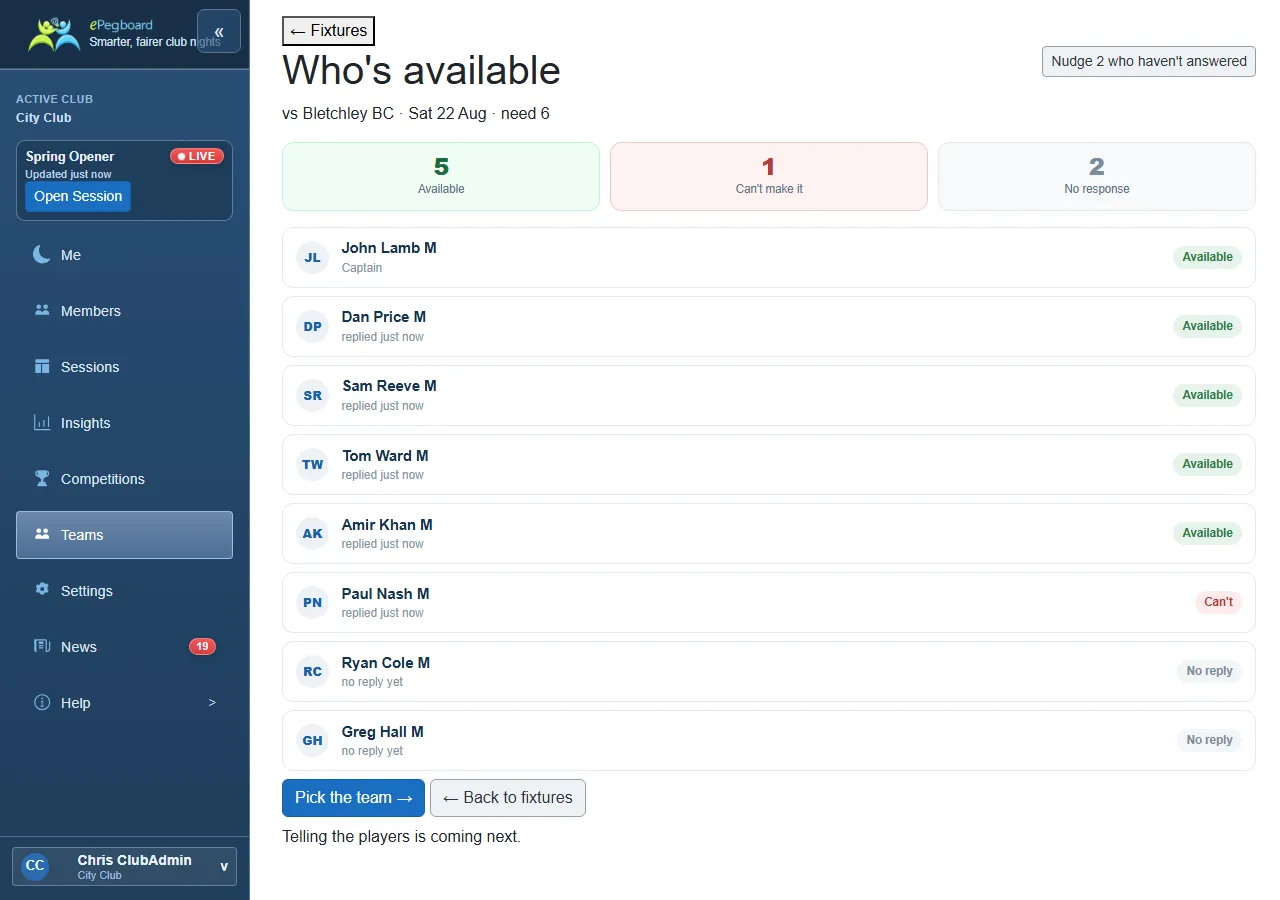Click Greg Hall's No reply badge
Image resolution: width=1280 pixels, height=900 pixels.
[1209, 740]
